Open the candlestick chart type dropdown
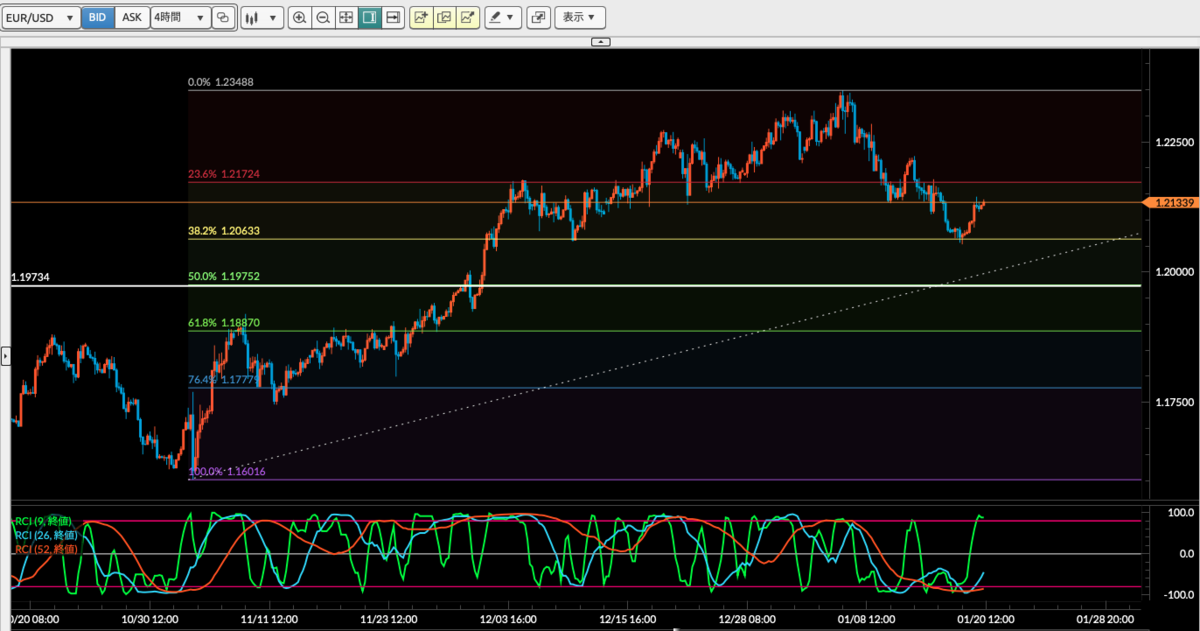Screen dimensions: 1200x631 pyautogui.click(x=262, y=17)
